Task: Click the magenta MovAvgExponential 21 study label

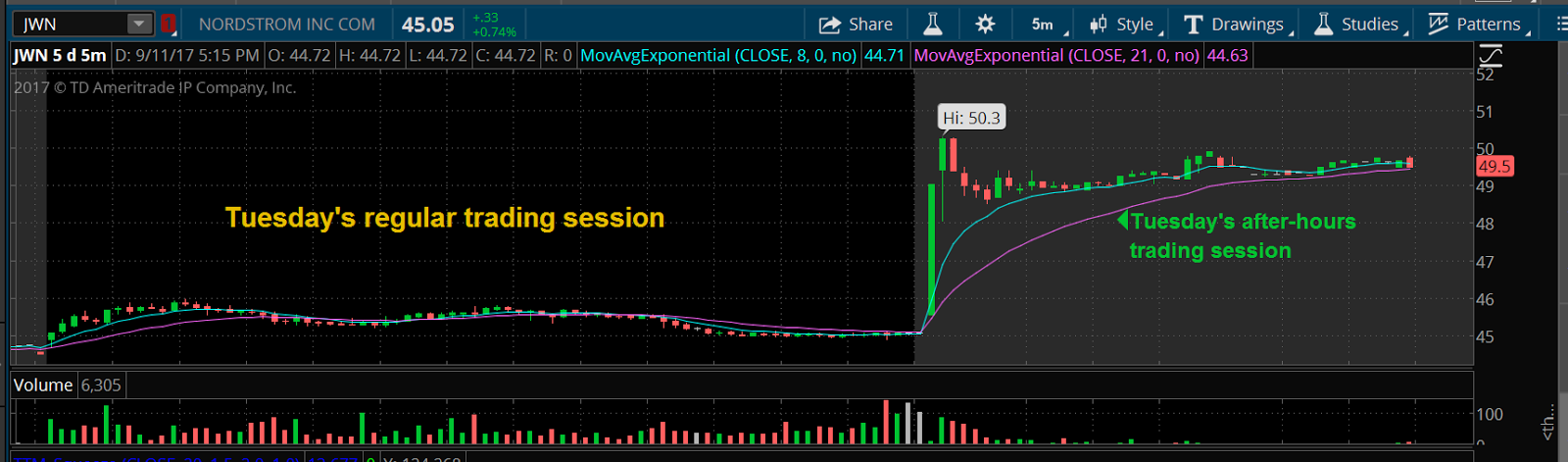Action: 1056,56
